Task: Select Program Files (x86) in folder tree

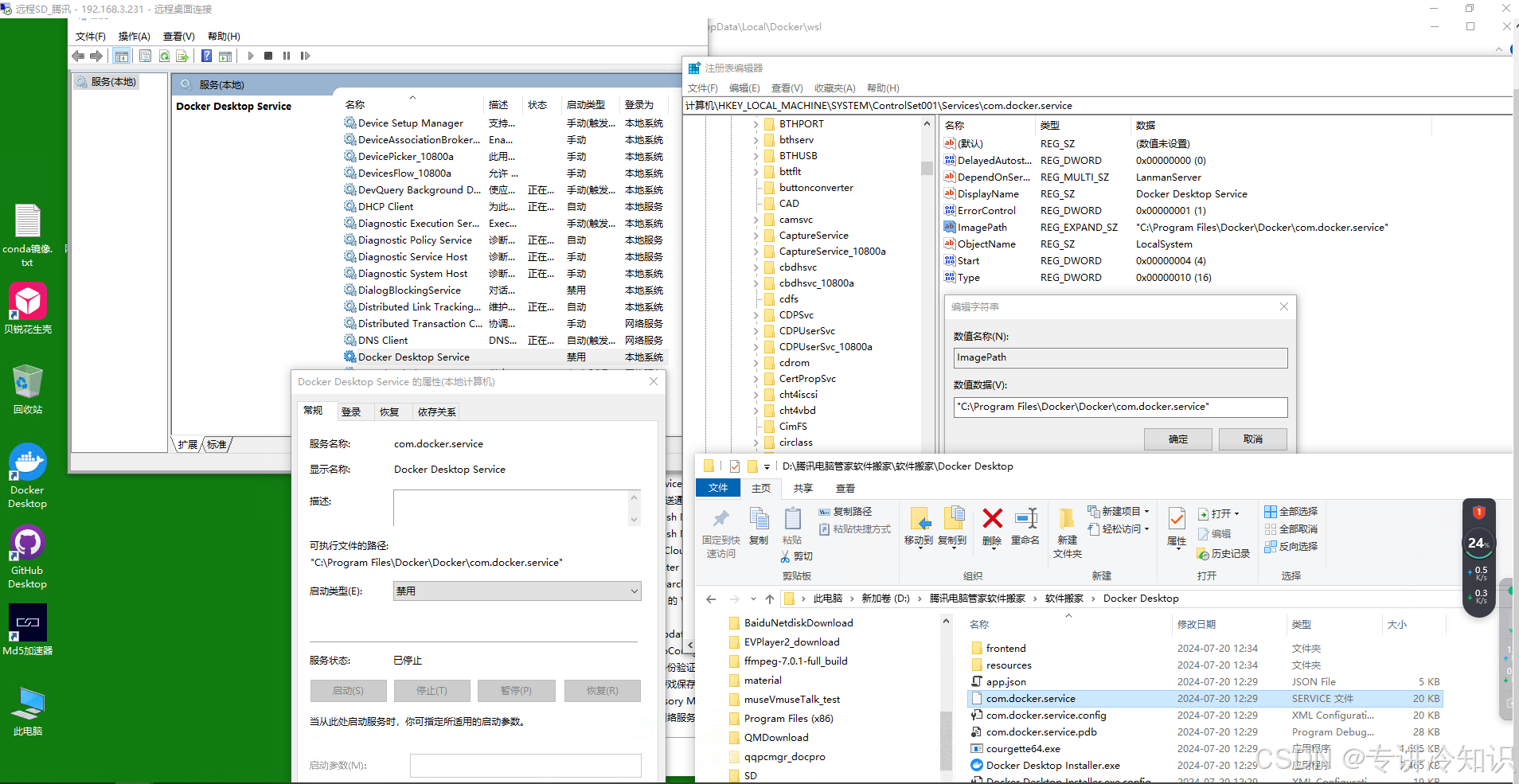Action: (x=788, y=719)
